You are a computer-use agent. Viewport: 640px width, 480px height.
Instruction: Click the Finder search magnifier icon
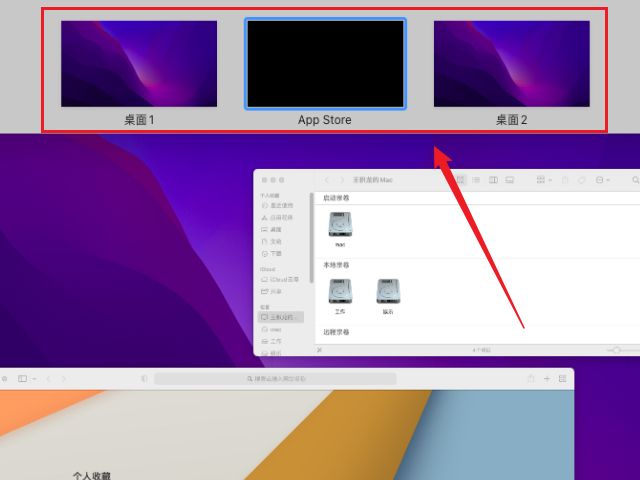click(635, 180)
